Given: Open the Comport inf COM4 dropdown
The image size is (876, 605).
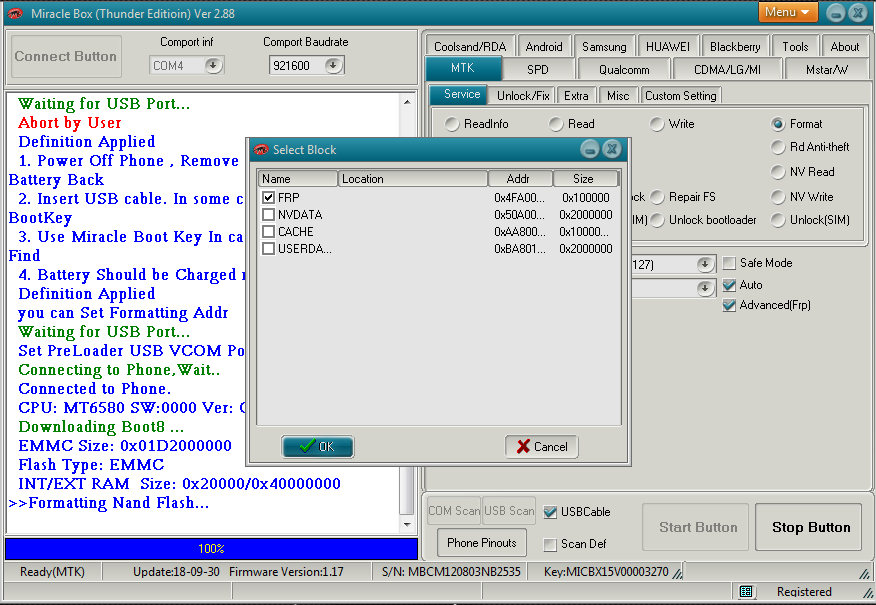Looking at the screenshot, I should (213, 65).
